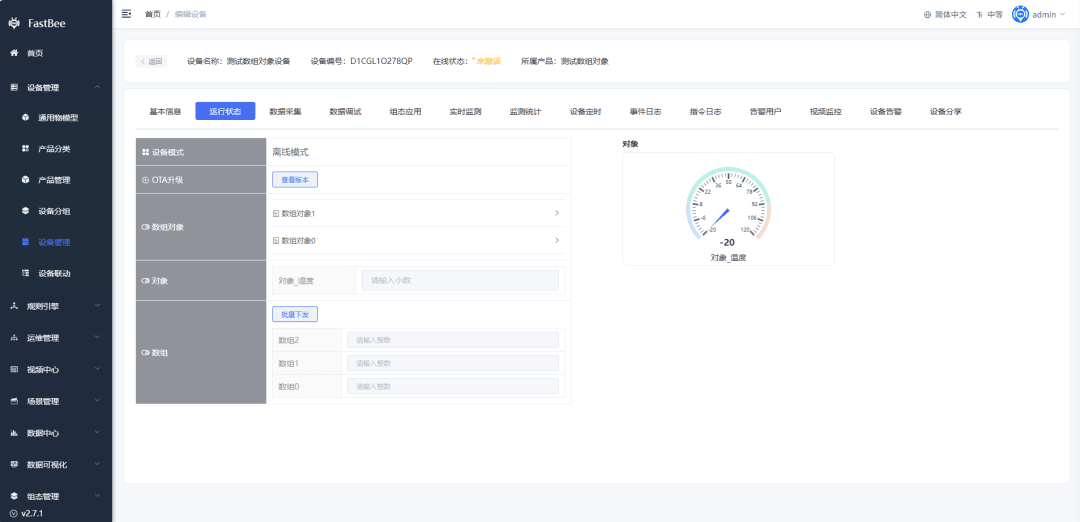Screen dimensions: 1080x522
Task: Click the 对象_温度 decimal input field
Action: click(460, 280)
